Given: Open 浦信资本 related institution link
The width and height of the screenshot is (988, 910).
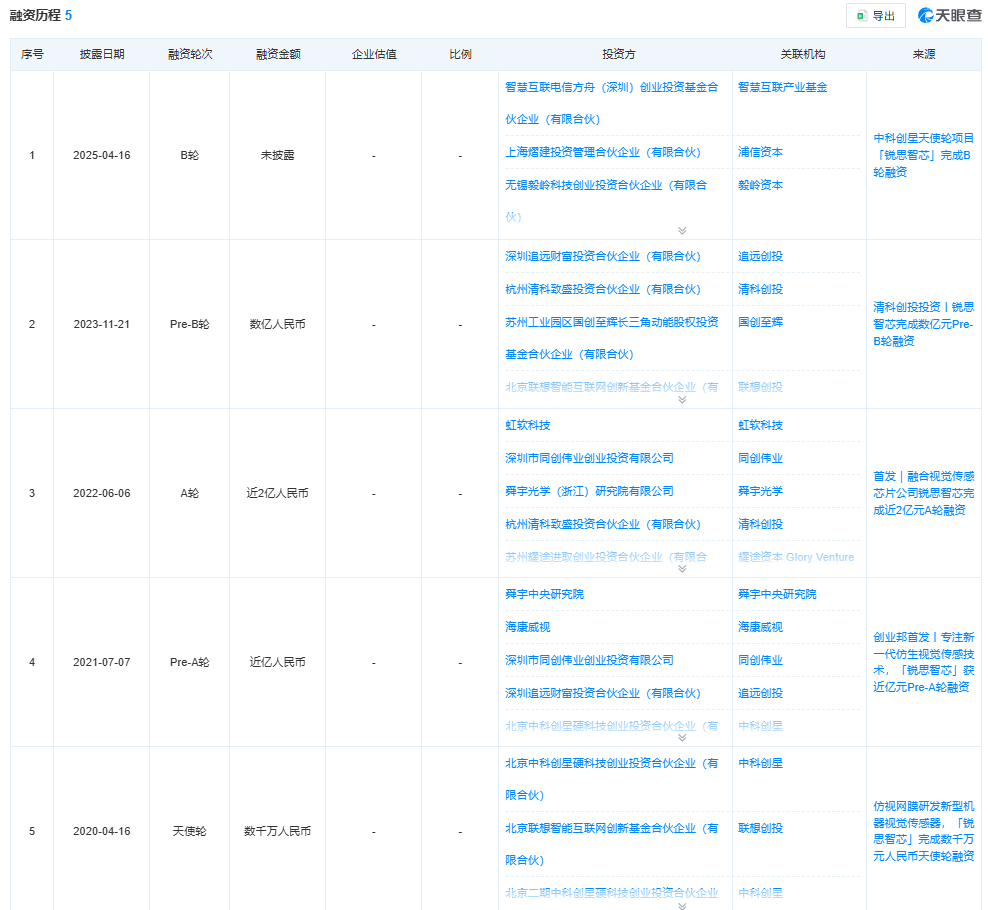Looking at the screenshot, I should pyautogui.click(x=760, y=152).
